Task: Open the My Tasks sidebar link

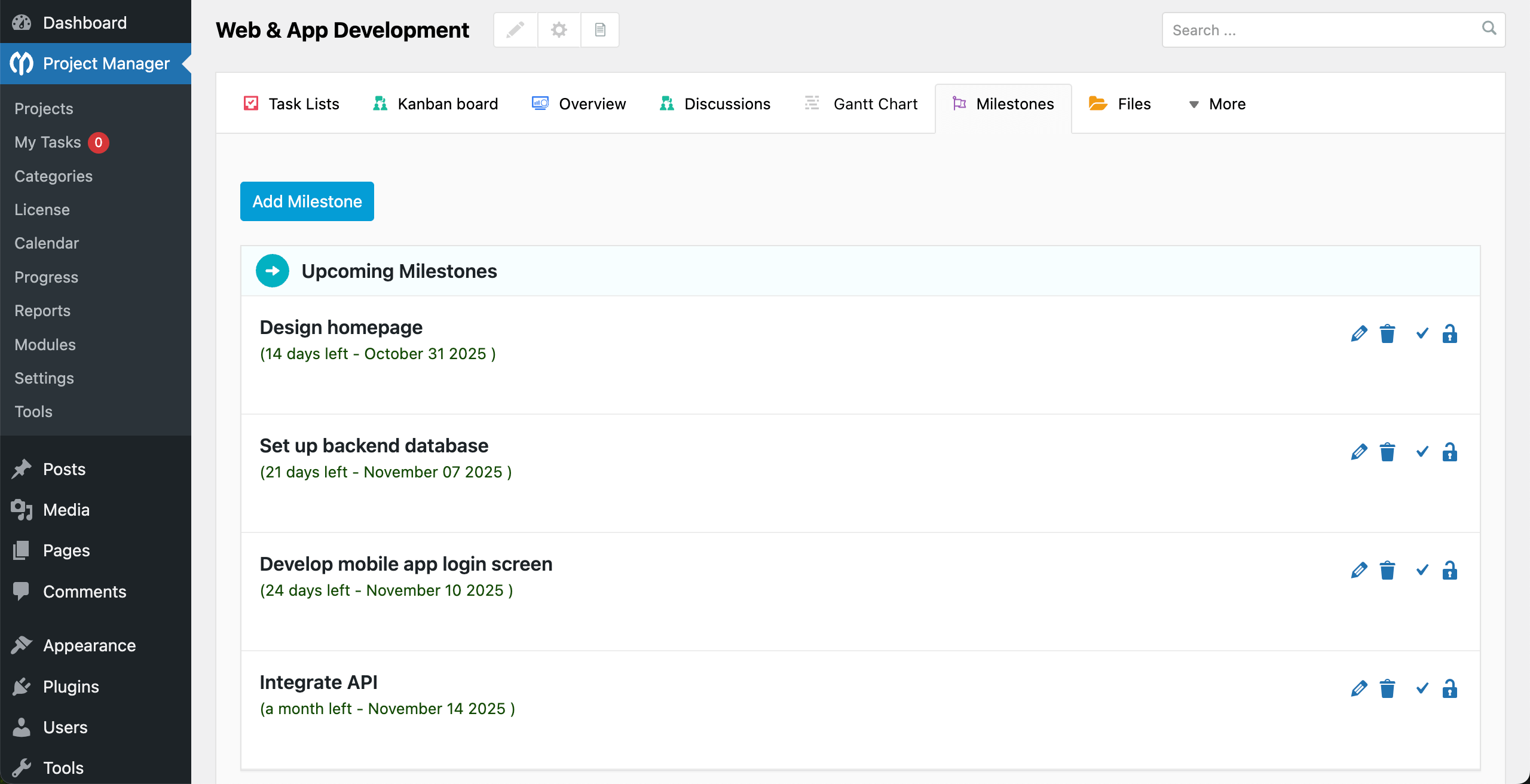Action: 48,142
